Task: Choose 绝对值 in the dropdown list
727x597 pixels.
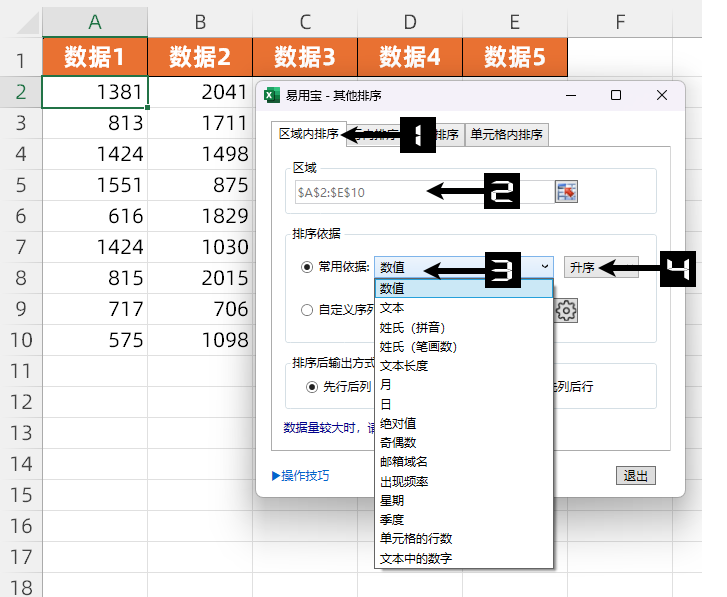Action: (x=464, y=423)
